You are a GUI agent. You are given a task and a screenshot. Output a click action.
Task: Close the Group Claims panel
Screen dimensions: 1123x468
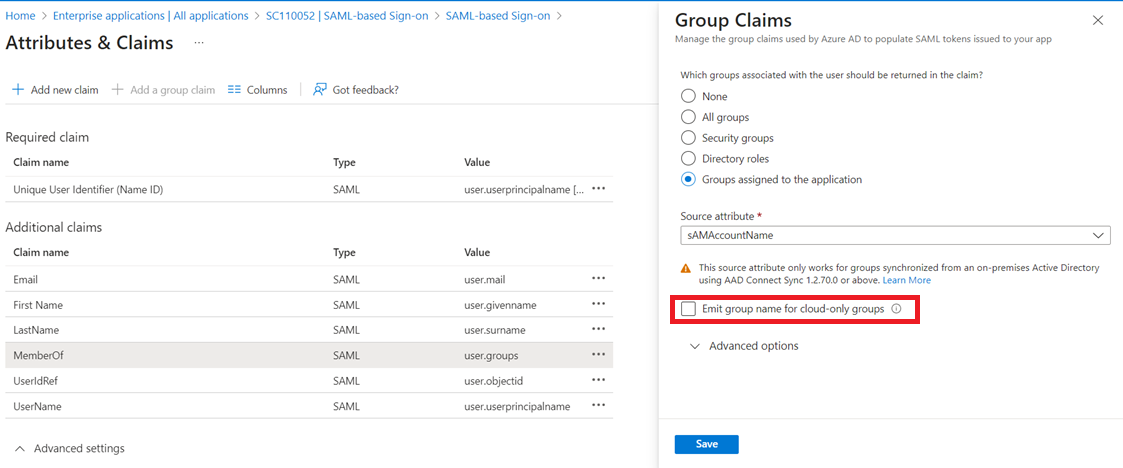click(x=1098, y=20)
